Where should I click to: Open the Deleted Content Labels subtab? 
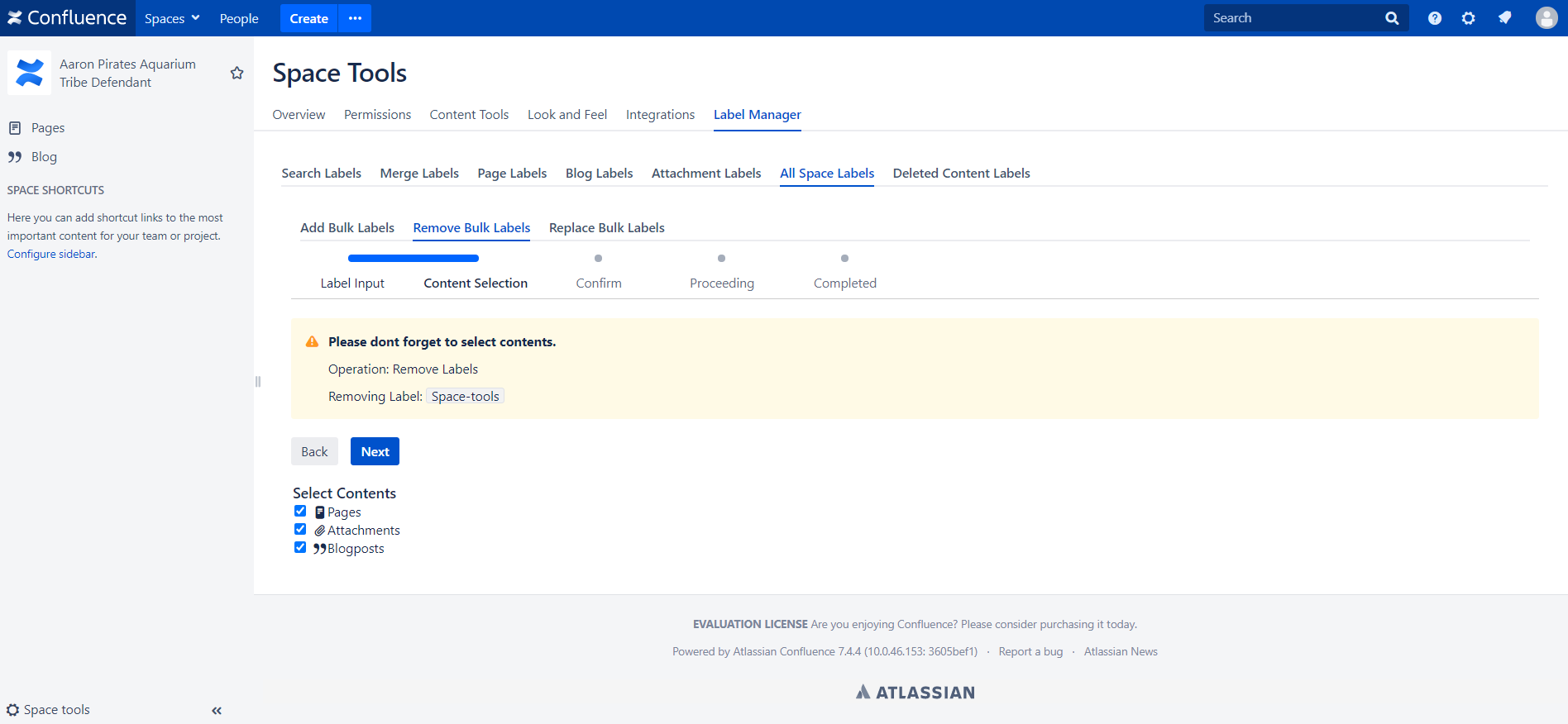coord(961,174)
